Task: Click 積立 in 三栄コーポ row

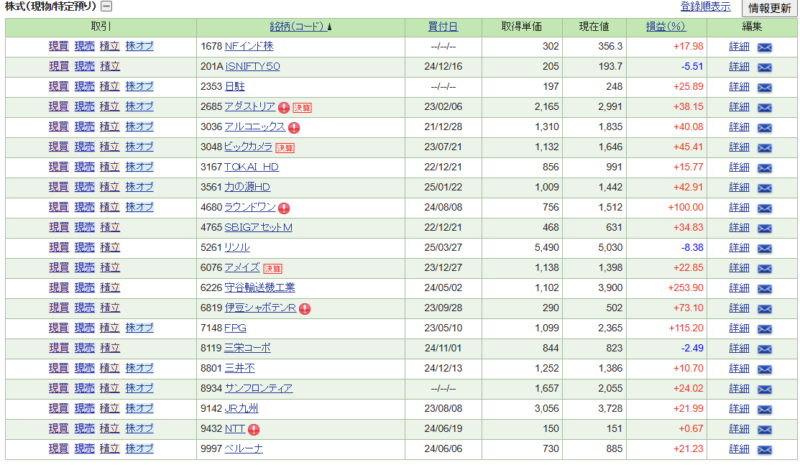Action: tap(110, 348)
